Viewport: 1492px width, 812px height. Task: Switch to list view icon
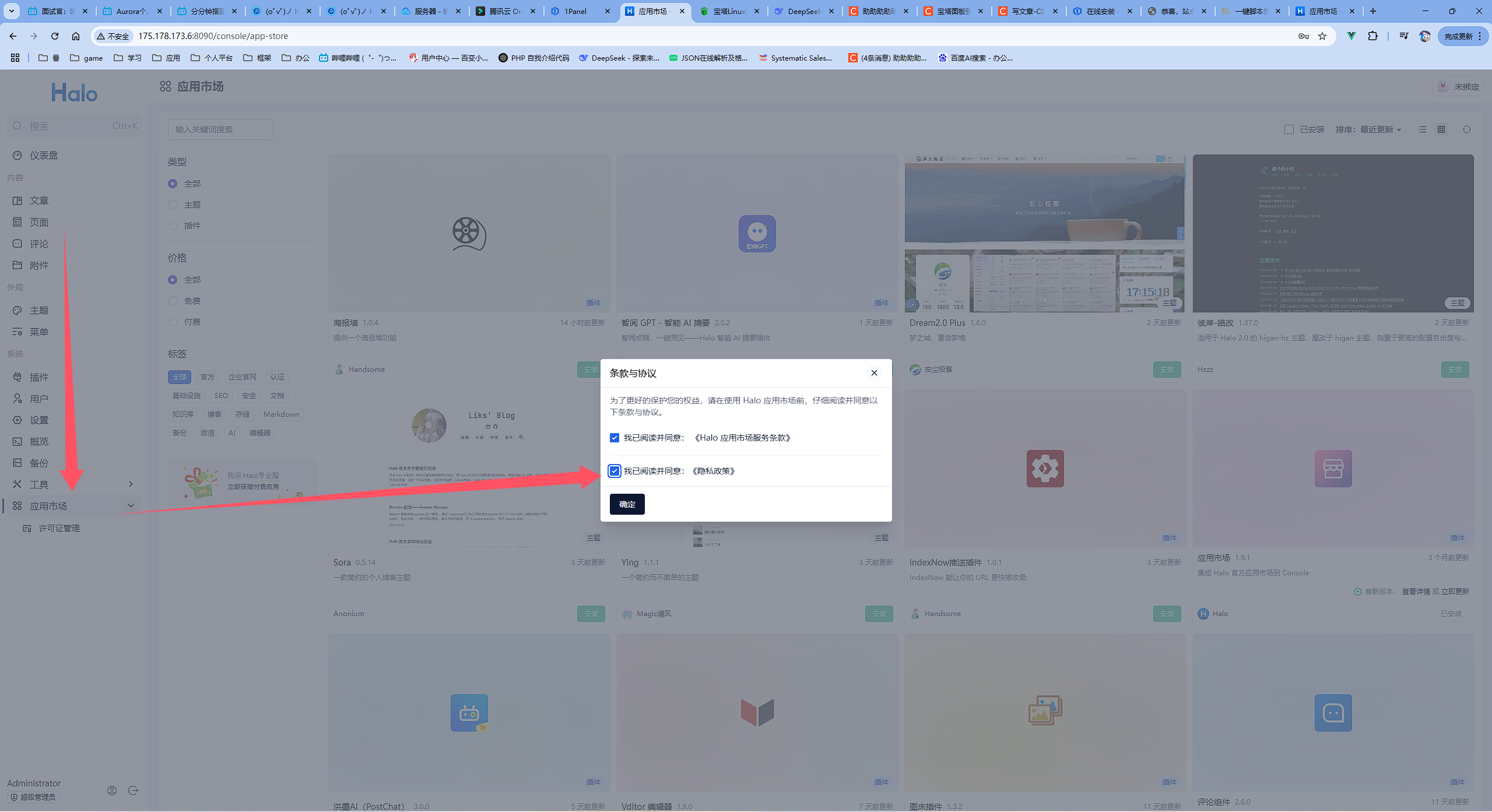1423,129
